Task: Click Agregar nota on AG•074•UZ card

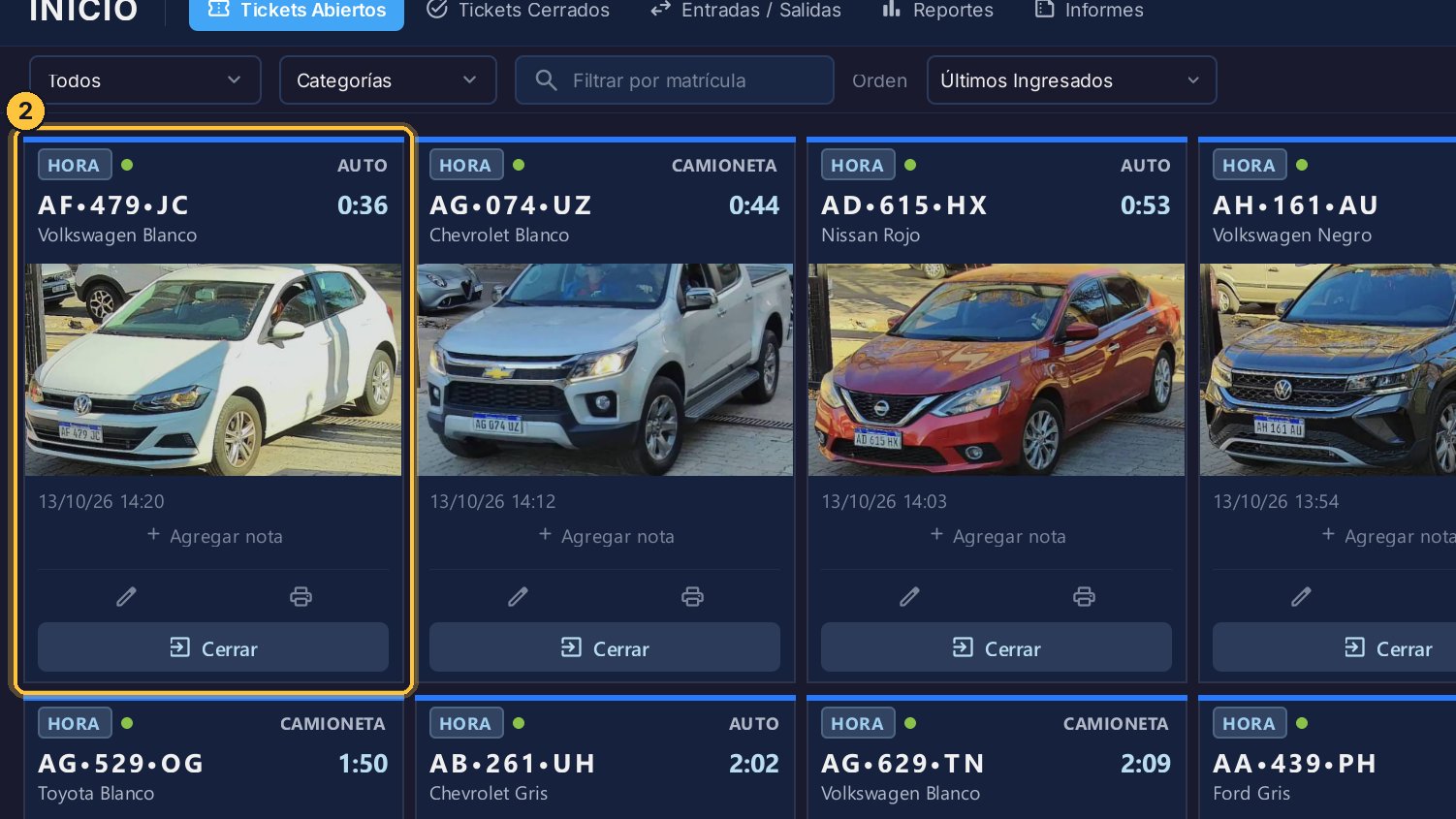Action: [x=607, y=536]
